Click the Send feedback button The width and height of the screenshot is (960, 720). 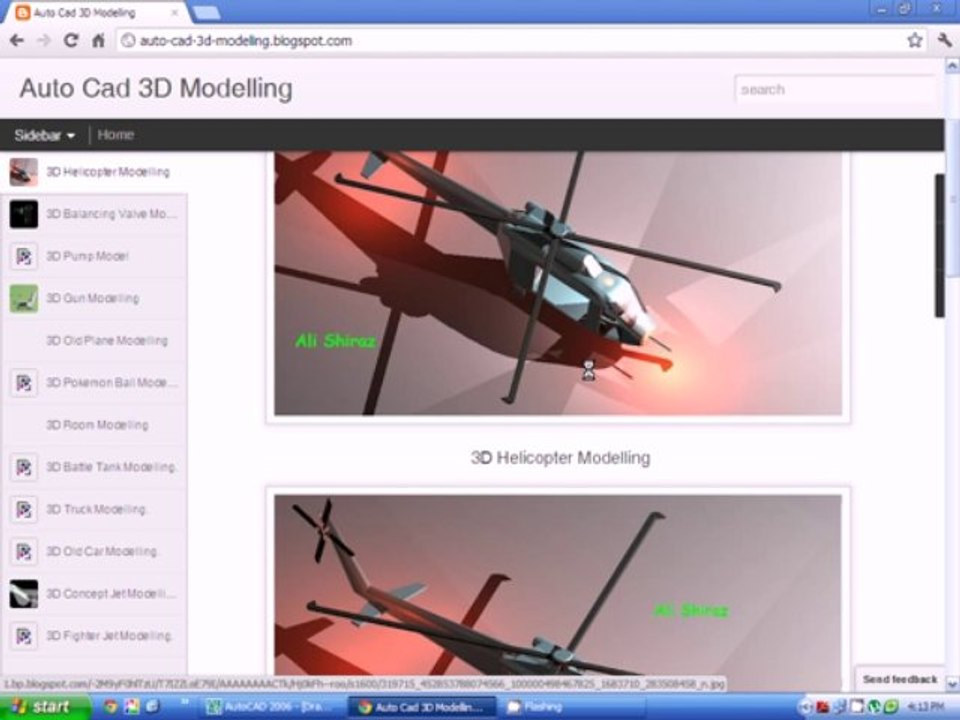pyautogui.click(x=899, y=680)
